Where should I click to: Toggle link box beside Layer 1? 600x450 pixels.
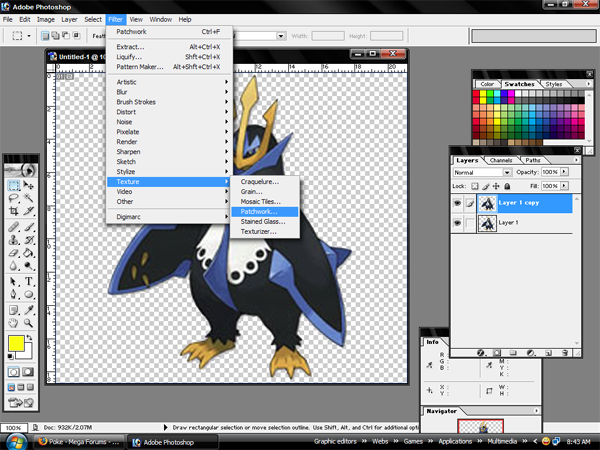[470, 223]
